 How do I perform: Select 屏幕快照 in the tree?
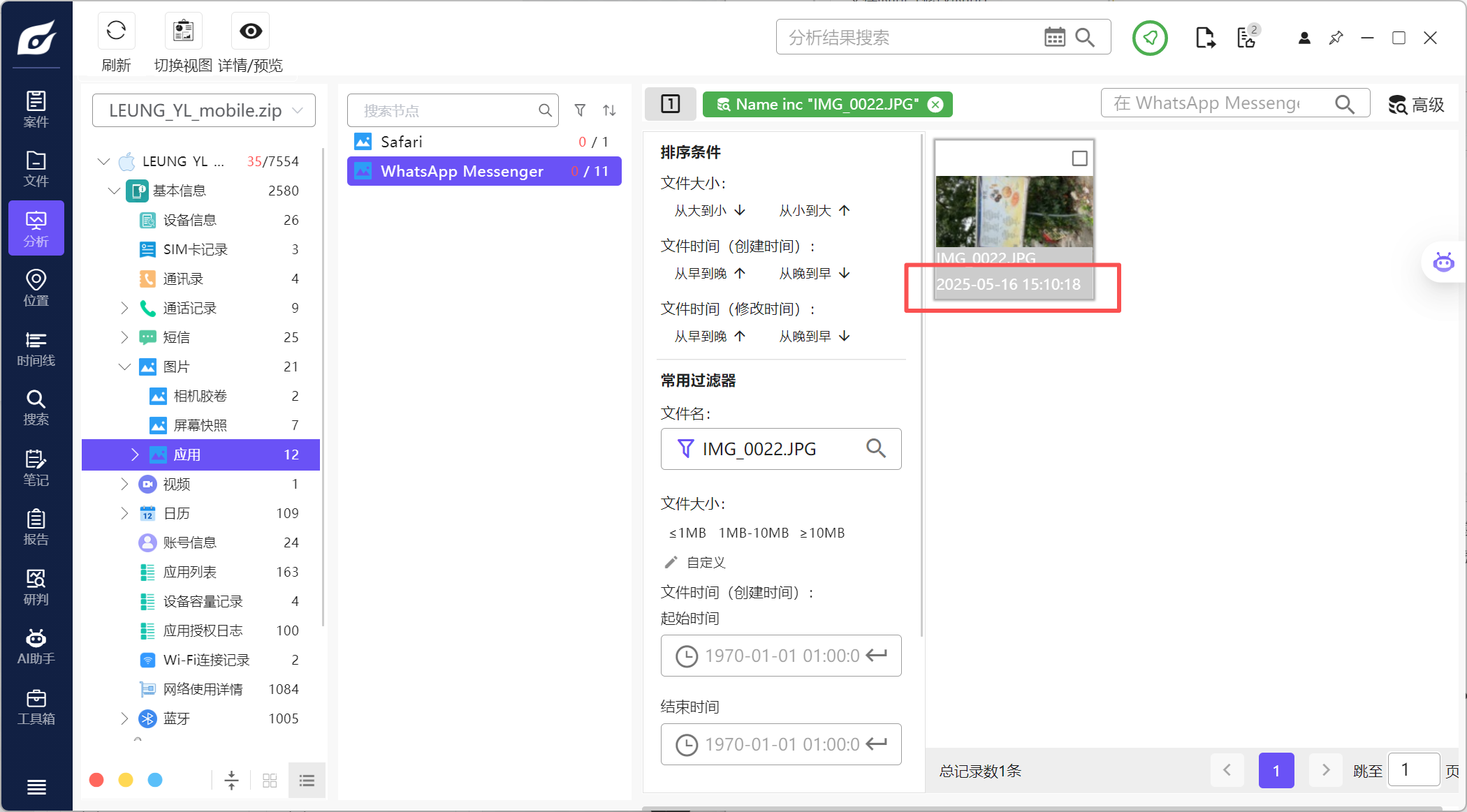[x=200, y=425]
